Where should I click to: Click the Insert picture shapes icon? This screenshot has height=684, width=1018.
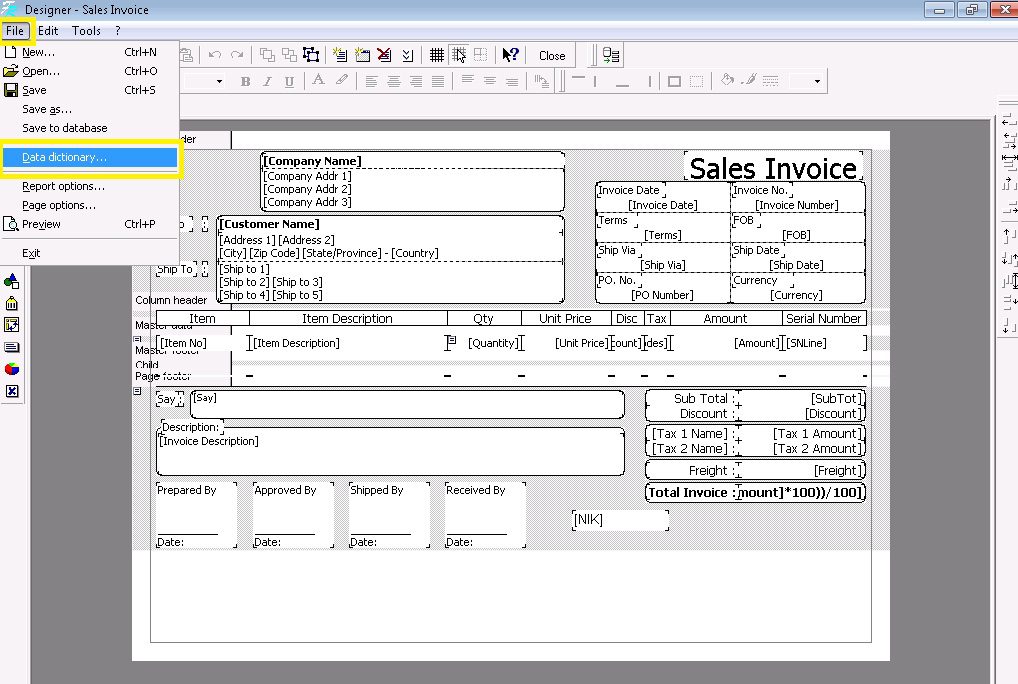pyautogui.click(x=12, y=281)
